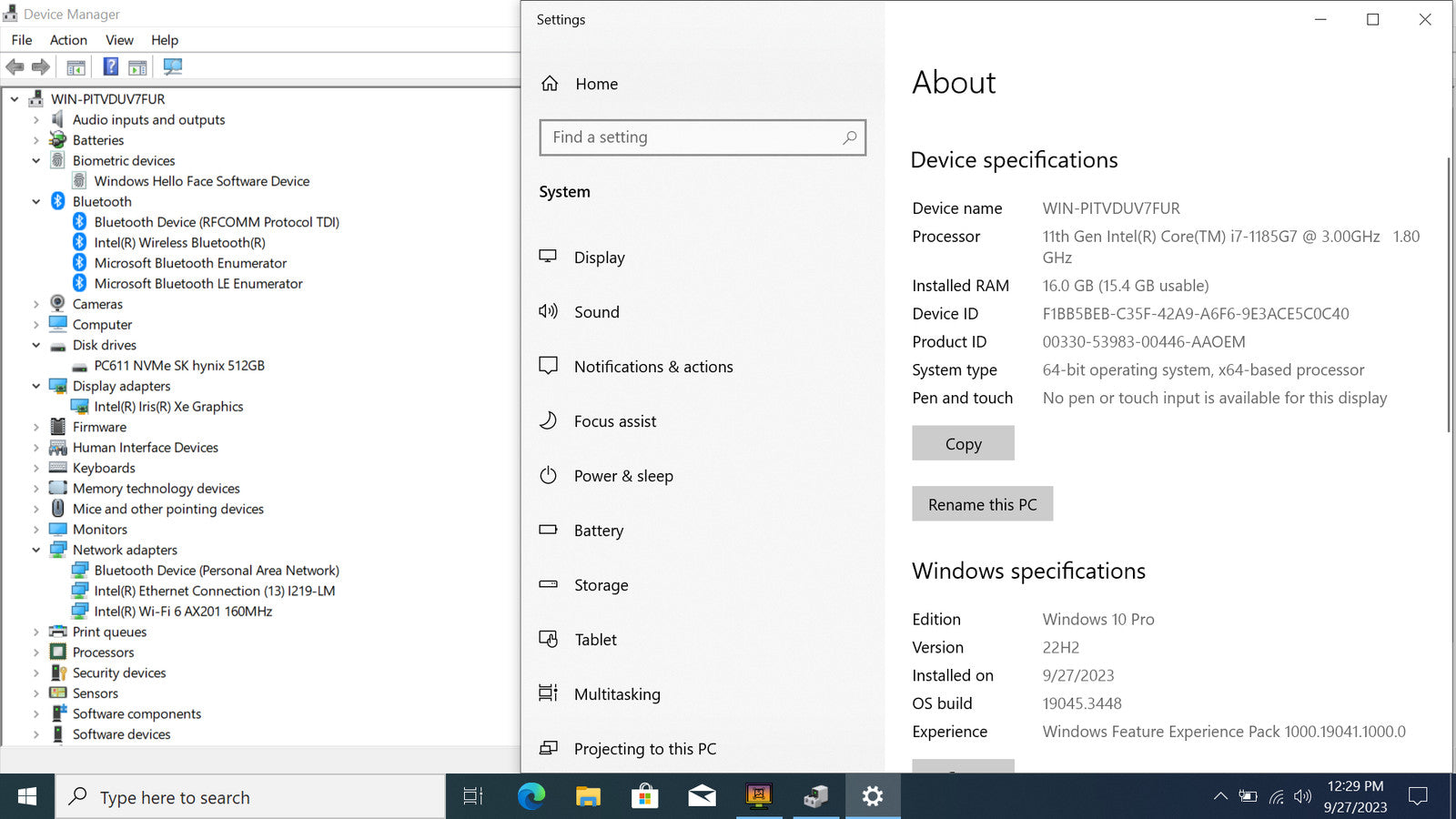Image resolution: width=1456 pixels, height=819 pixels.
Task: Select Intel(R) Ethernet Connection (13) I219-LM
Action: tap(215, 591)
